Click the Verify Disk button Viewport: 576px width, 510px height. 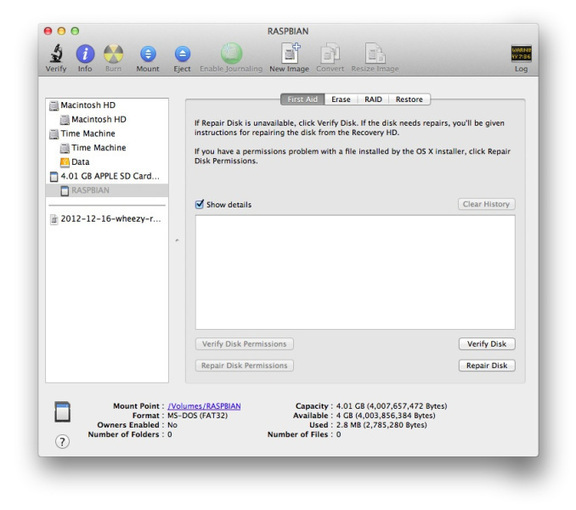click(x=487, y=344)
